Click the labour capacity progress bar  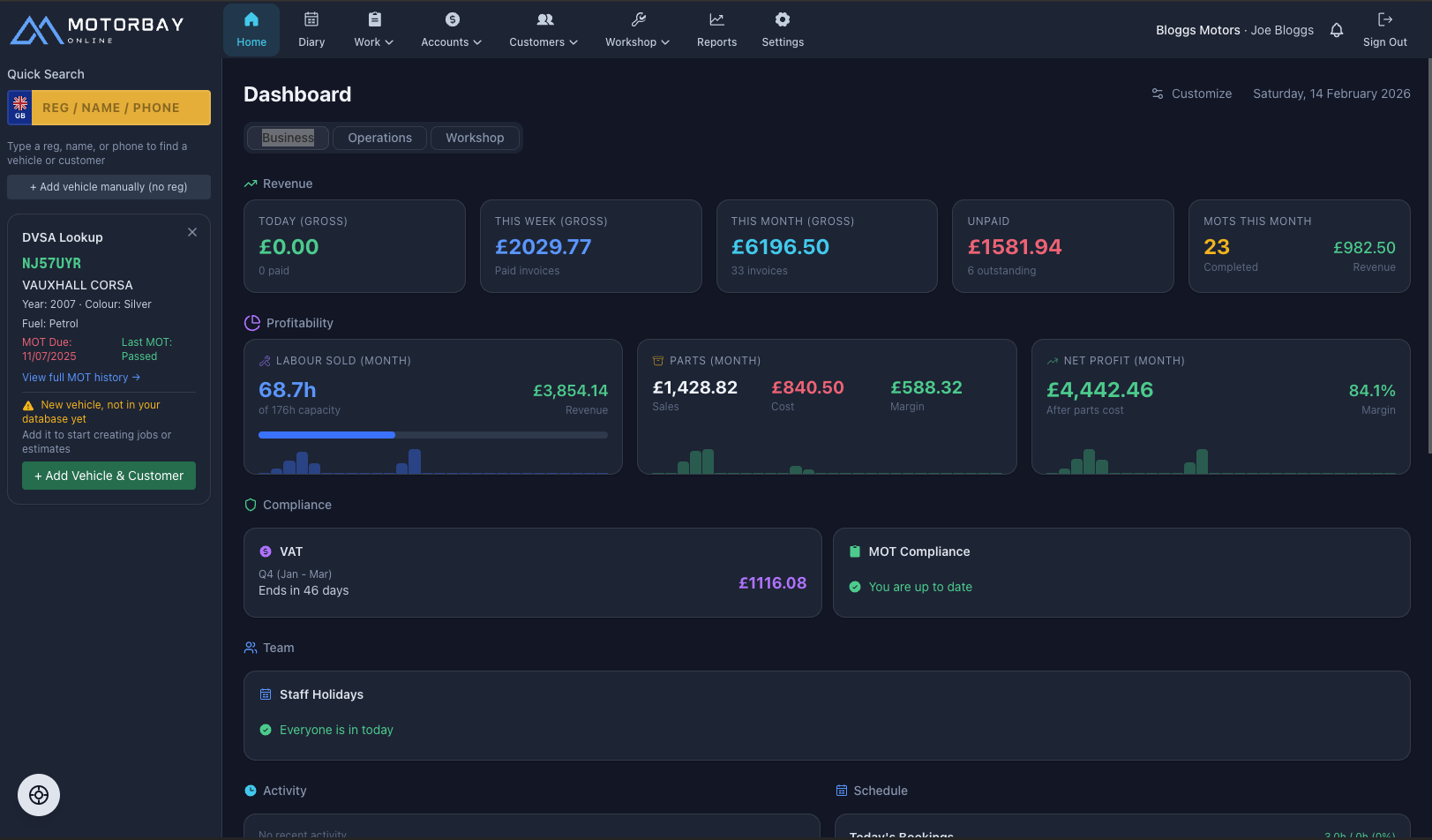point(432,434)
